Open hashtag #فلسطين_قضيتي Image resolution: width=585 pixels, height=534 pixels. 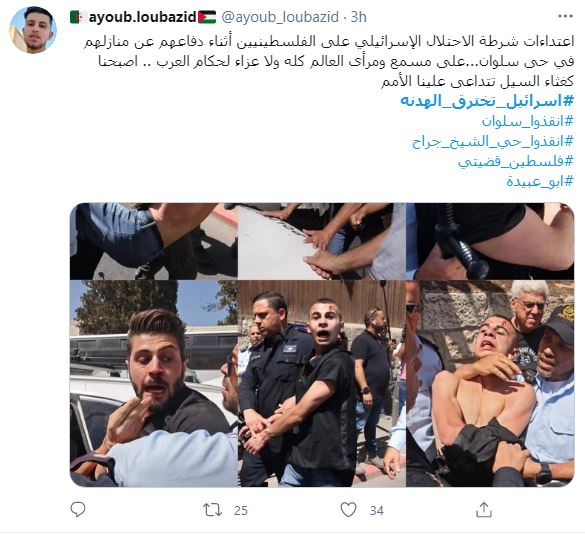(516, 162)
